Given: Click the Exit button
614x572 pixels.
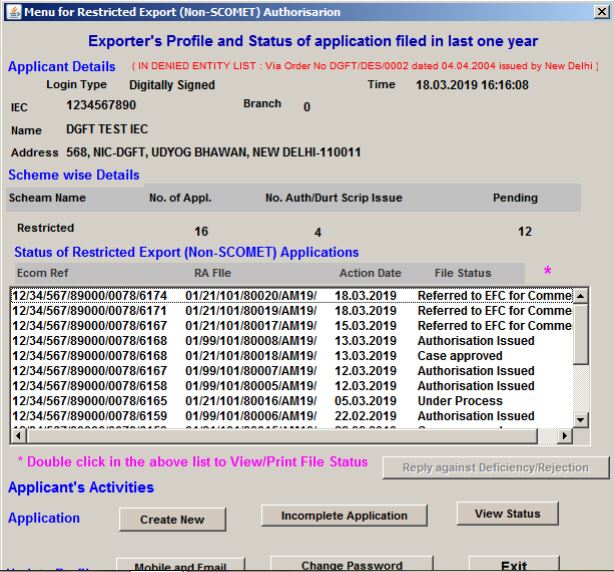Looking at the screenshot, I should click(514, 564).
